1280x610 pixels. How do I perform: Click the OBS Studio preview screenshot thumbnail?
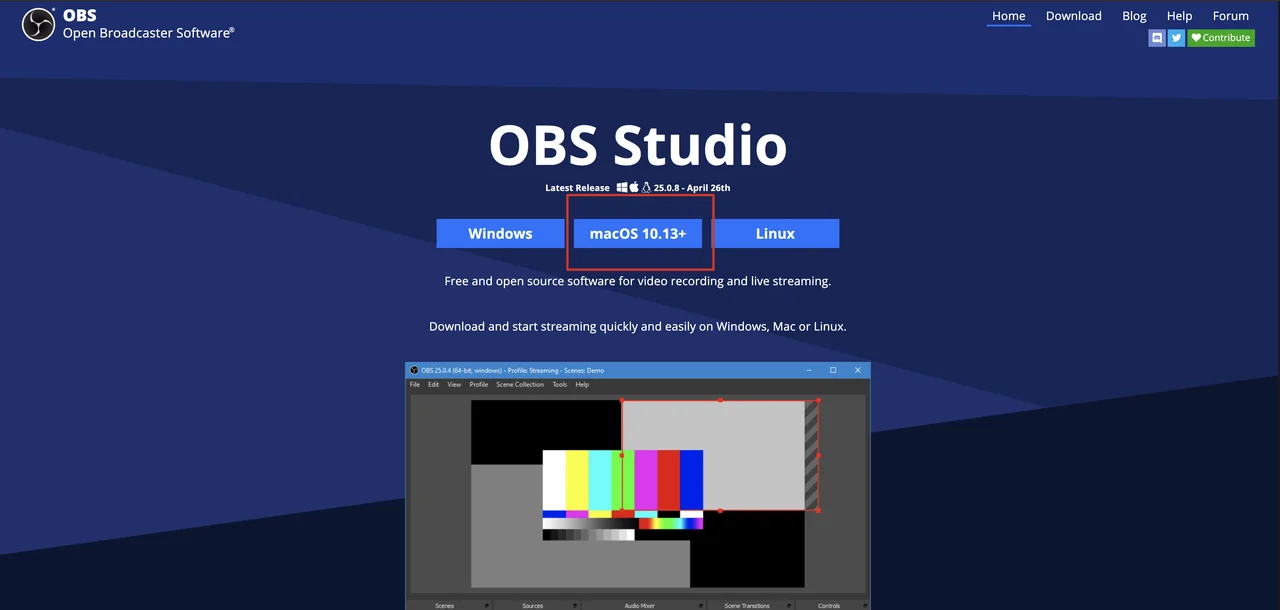tap(638, 486)
